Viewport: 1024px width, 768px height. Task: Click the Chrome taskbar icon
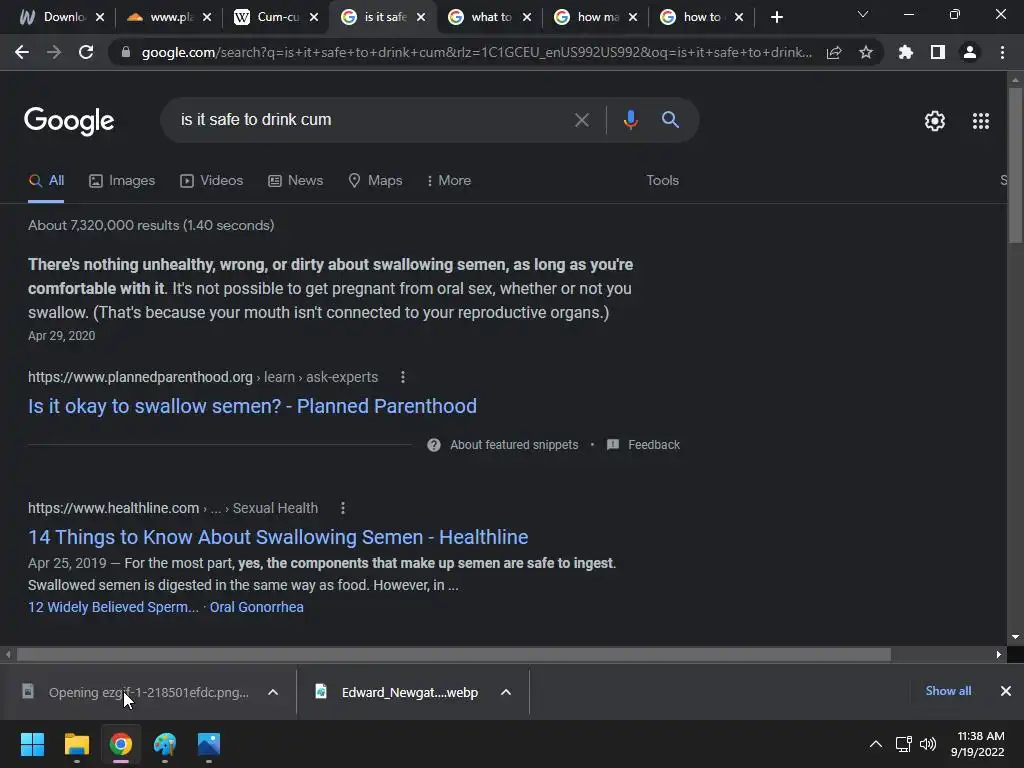(x=120, y=744)
